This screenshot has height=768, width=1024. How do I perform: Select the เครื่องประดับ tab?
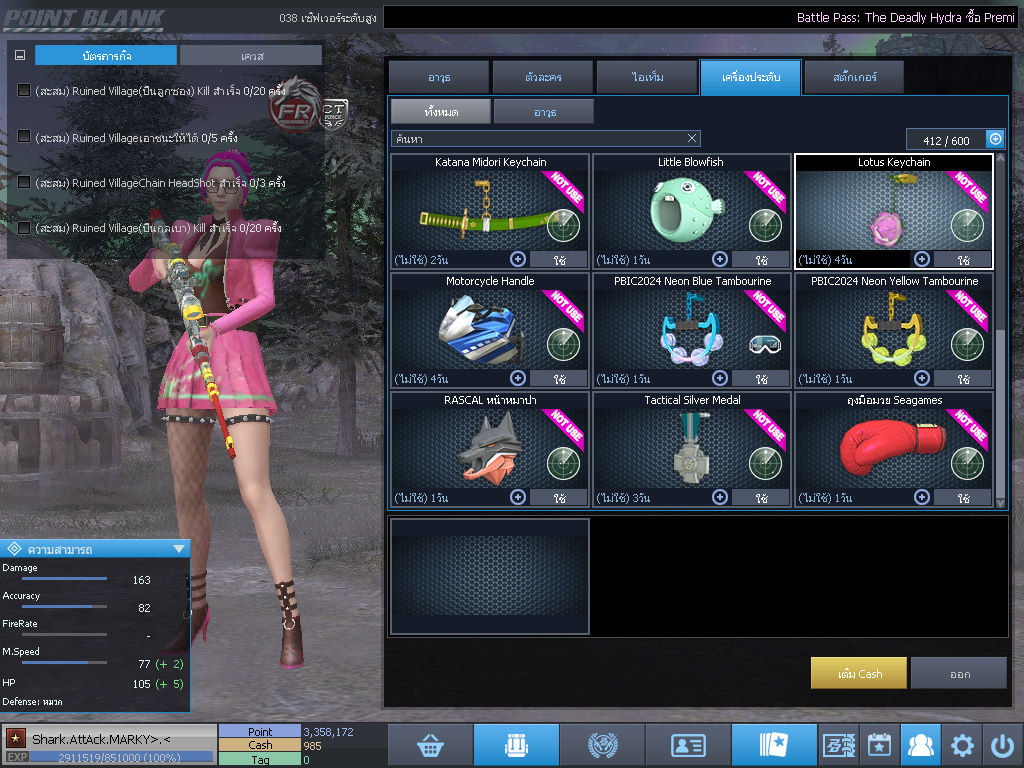750,77
